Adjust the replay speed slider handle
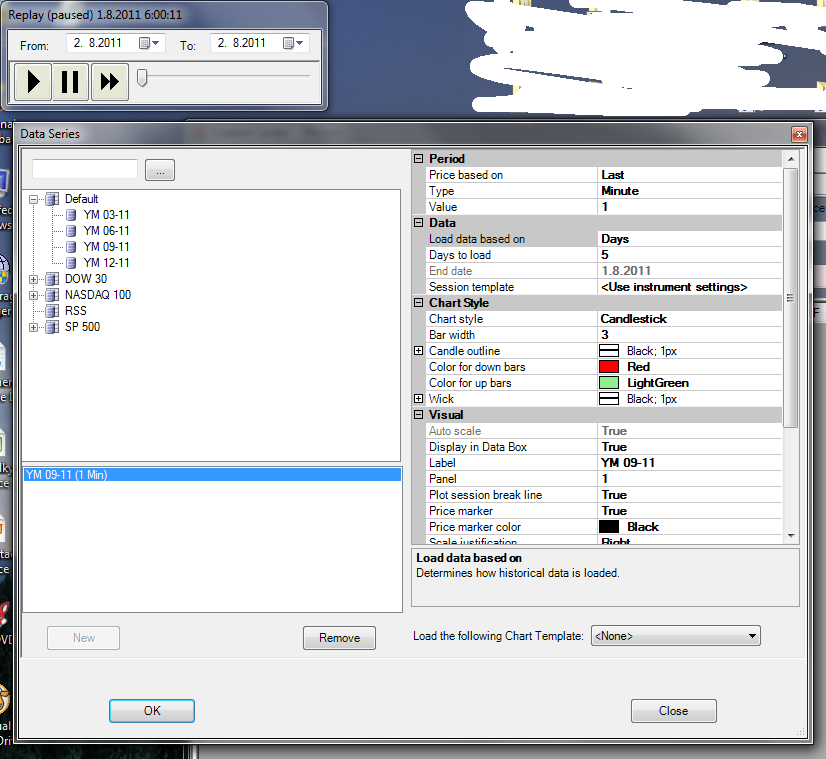 pyautogui.click(x=142, y=78)
